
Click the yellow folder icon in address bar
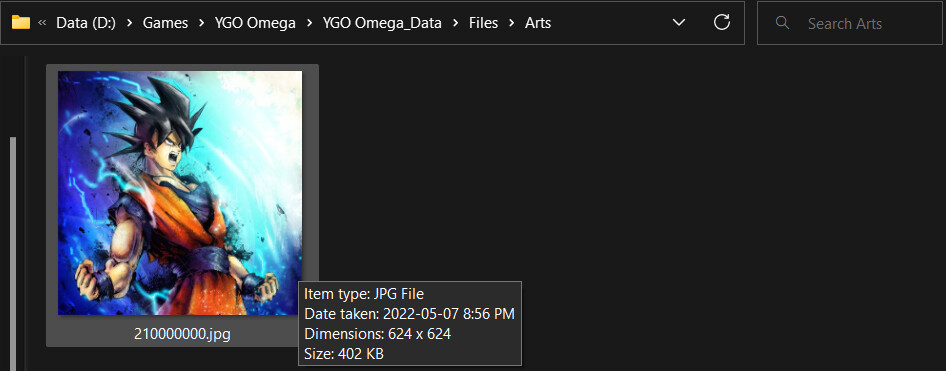pyautogui.click(x=21, y=23)
